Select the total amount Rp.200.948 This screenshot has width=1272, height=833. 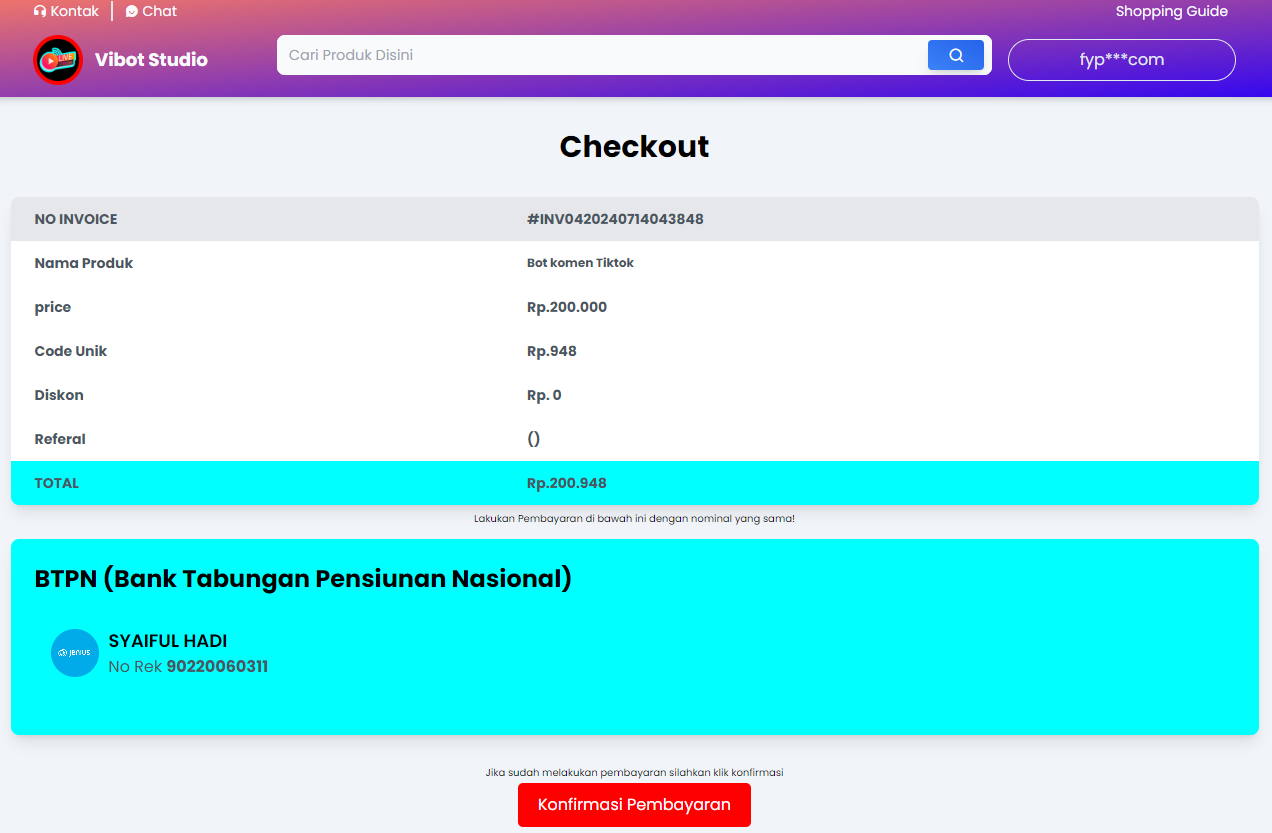coord(567,483)
